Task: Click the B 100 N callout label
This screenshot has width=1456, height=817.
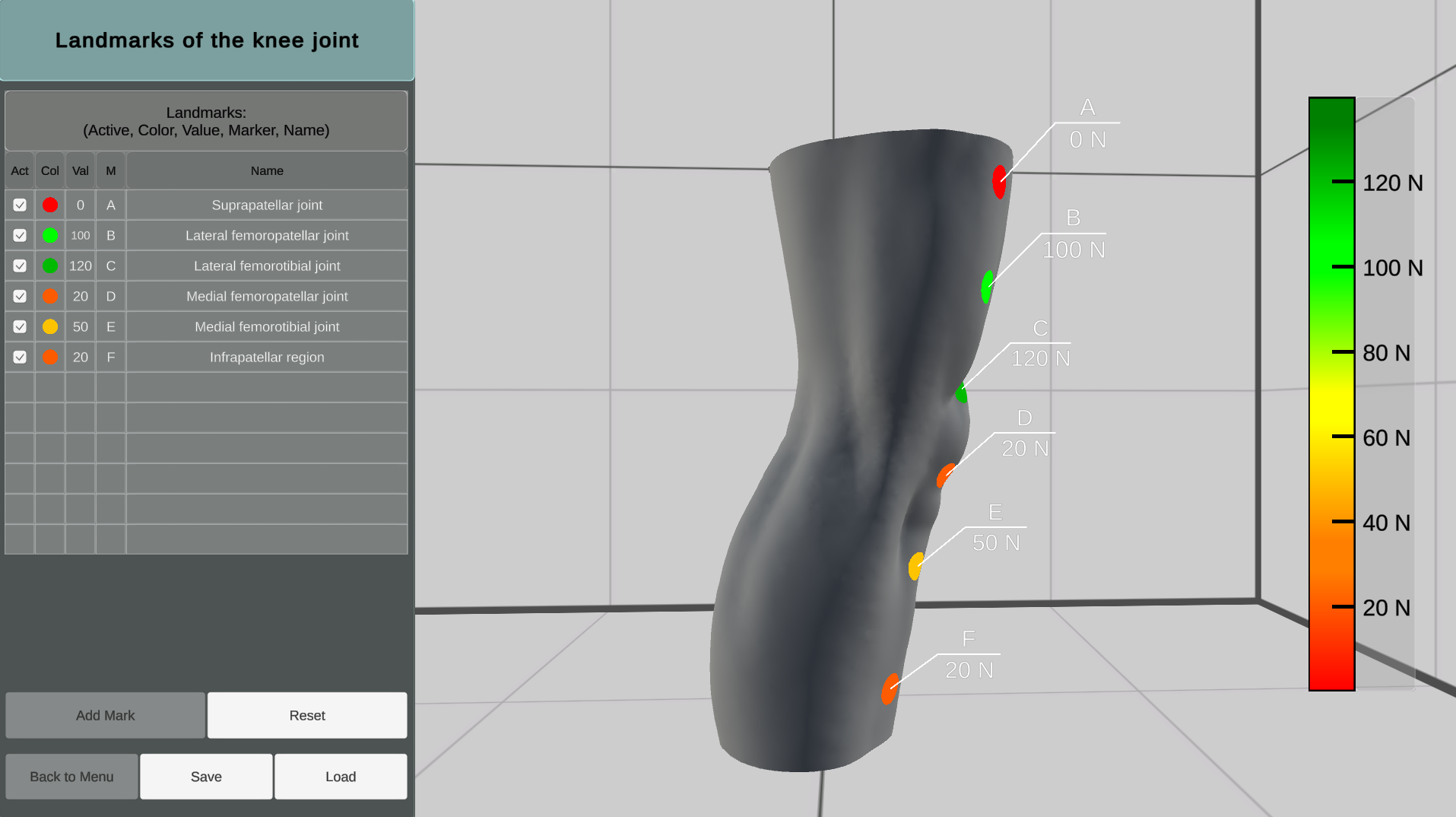Action: point(1074,234)
